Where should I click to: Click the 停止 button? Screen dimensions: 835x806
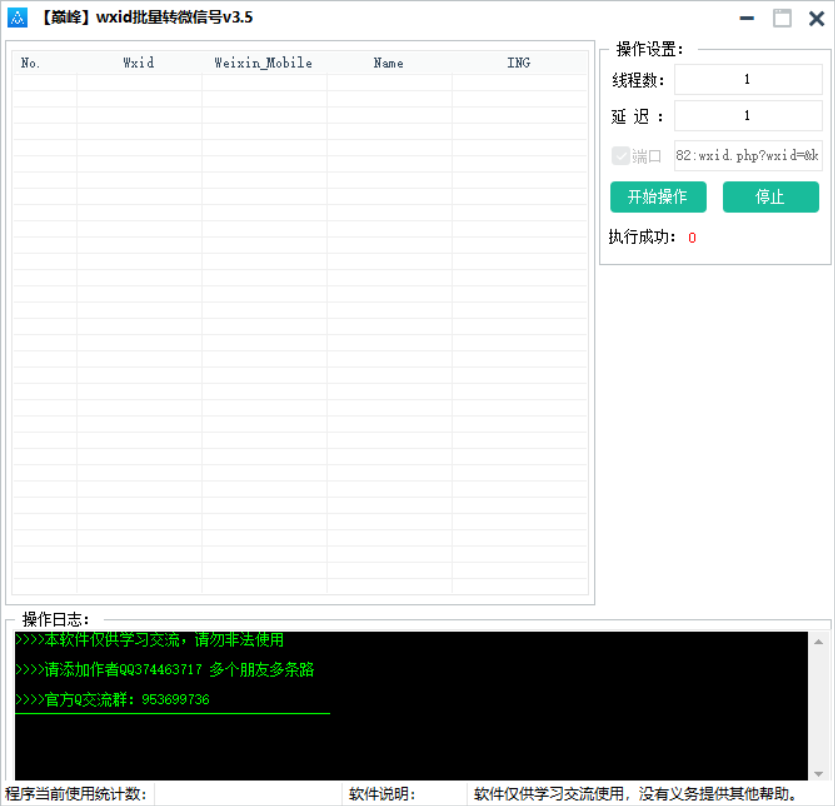click(x=770, y=197)
